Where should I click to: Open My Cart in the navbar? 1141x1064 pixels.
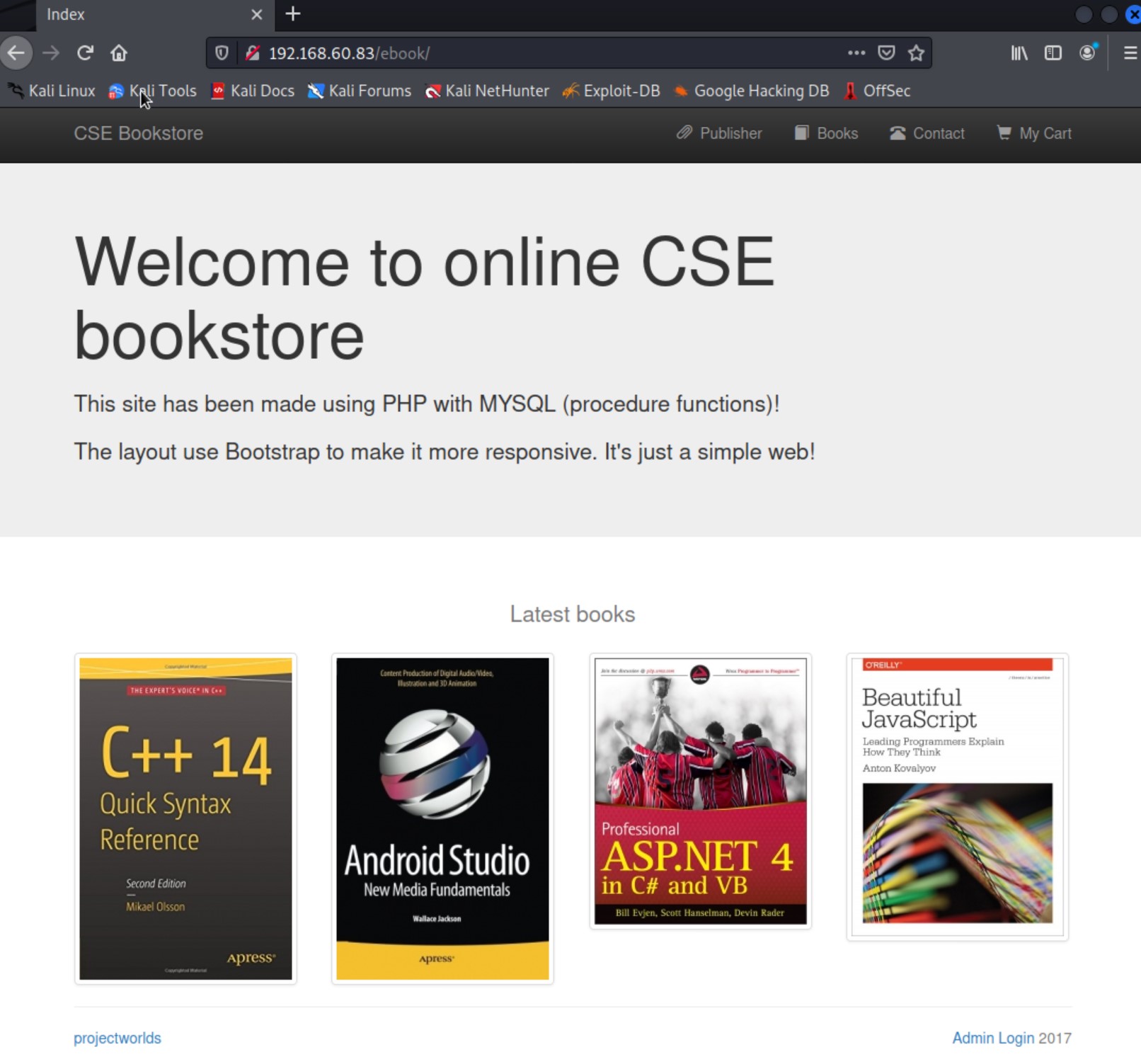[1034, 133]
